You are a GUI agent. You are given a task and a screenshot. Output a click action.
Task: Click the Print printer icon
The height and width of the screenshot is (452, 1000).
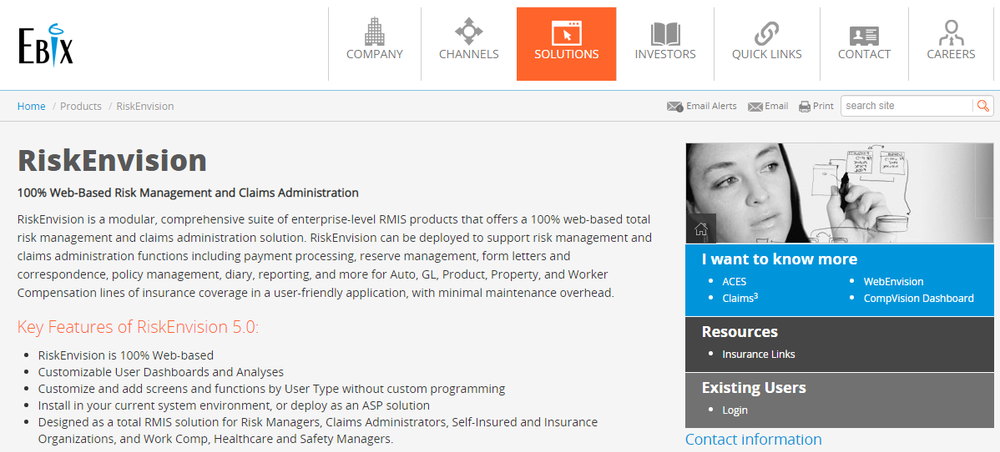pos(805,106)
